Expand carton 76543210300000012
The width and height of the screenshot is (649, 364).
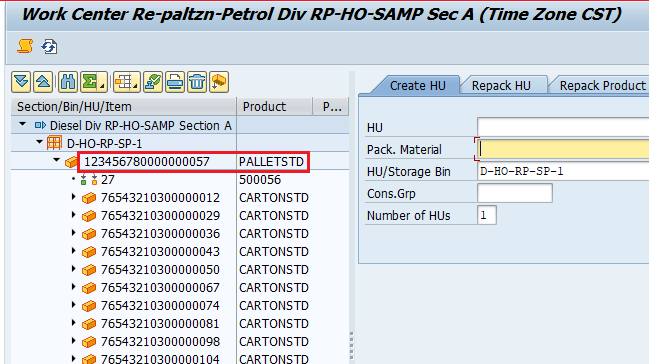74,197
